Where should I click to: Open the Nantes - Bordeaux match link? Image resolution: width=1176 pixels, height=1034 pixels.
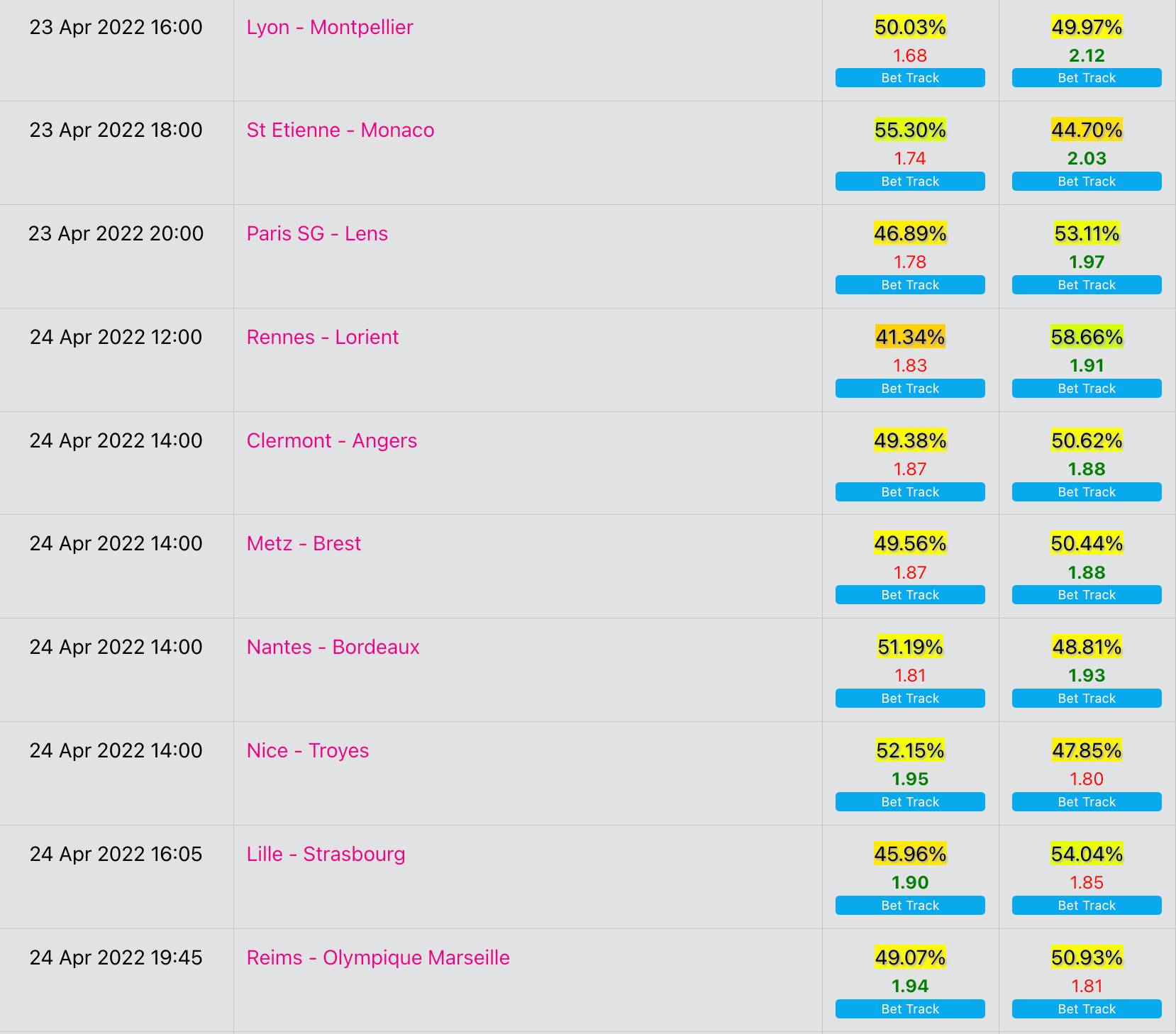pos(333,647)
